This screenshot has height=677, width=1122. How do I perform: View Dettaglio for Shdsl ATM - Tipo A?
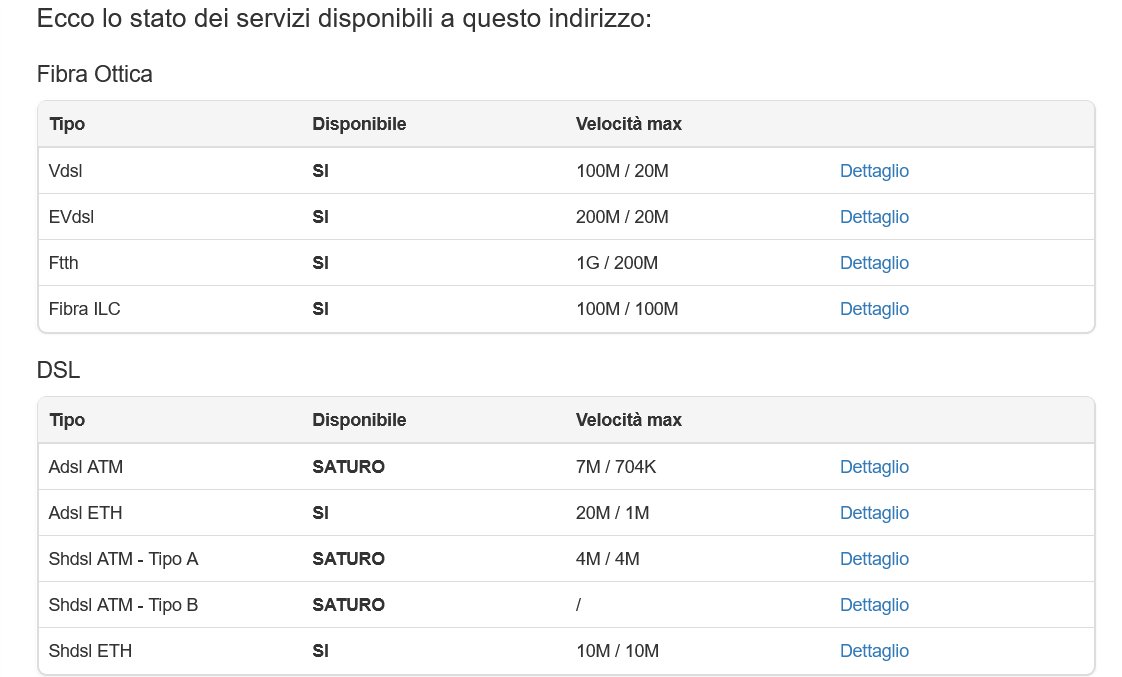[x=874, y=559]
